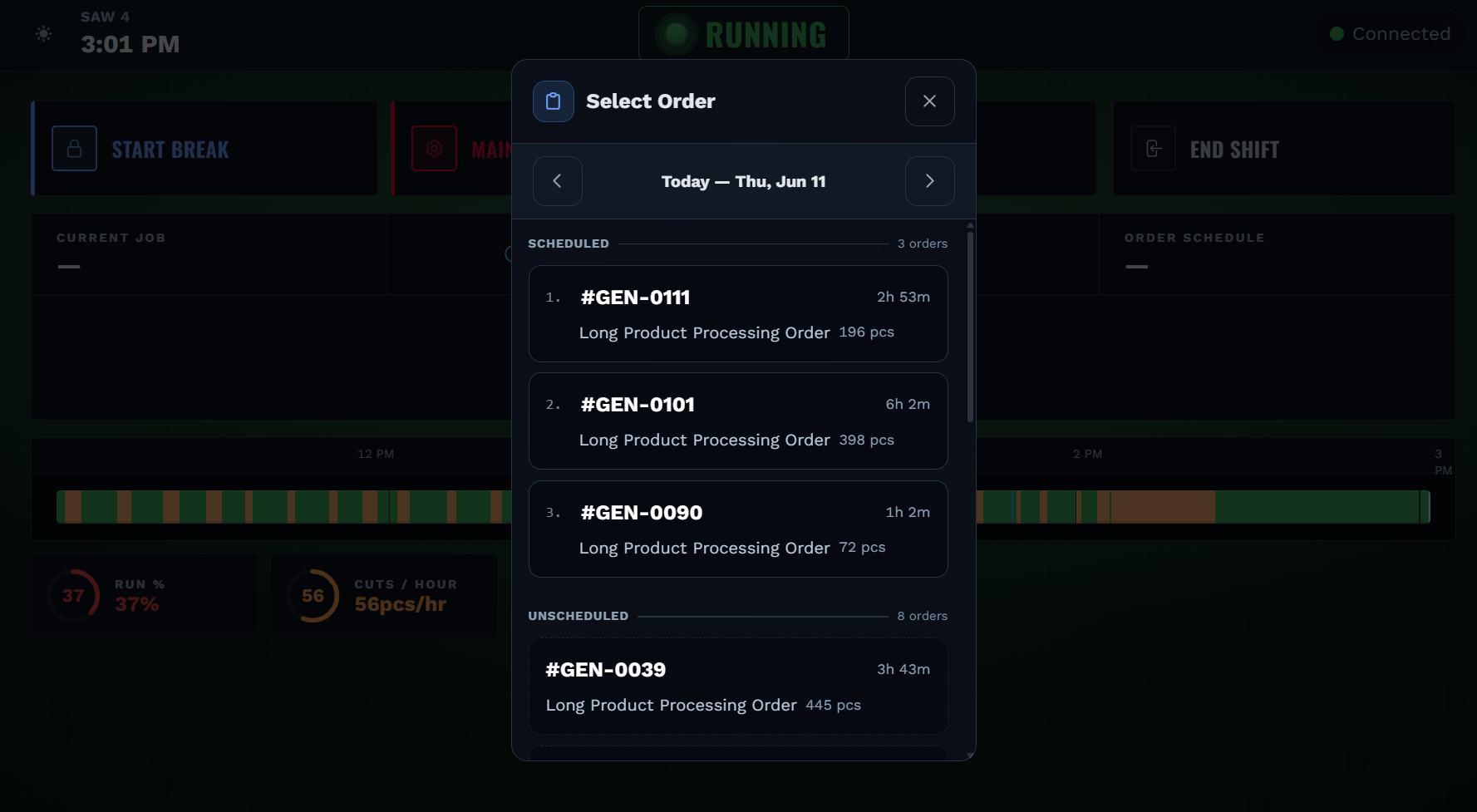Click the 8 orders count label
Screen dimensions: 1477x812
coord(923,616)
